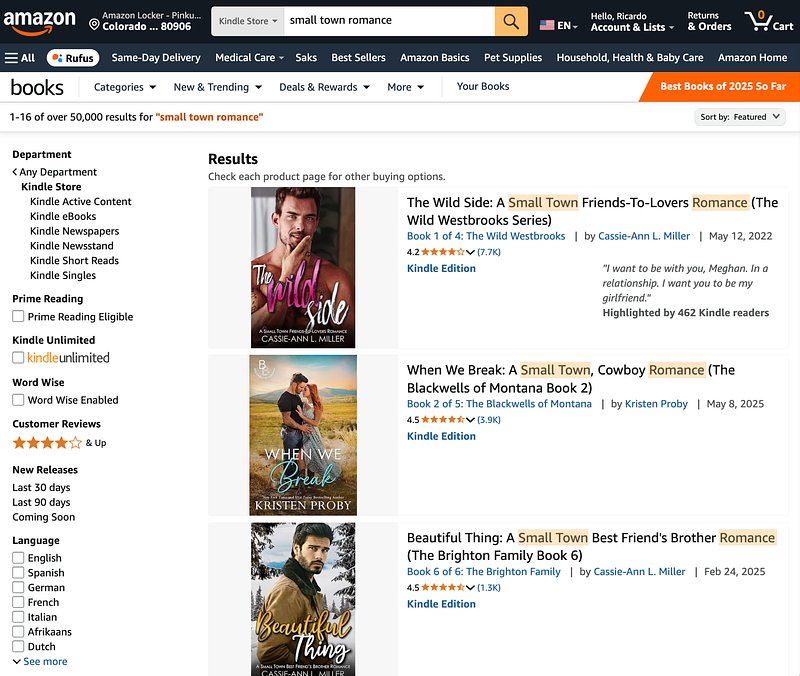Expand the More menu
800x676 pixels.
click(406, 87)
